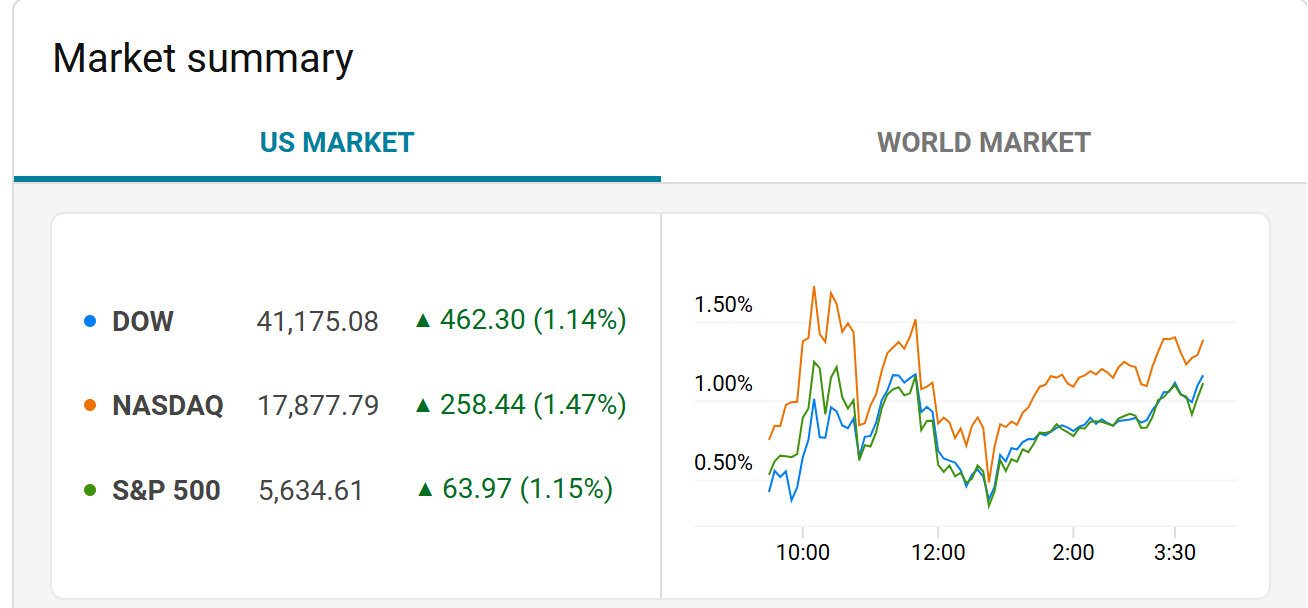
Task: Click the S&P 500 index name
Action: click(x=166, y=491)
